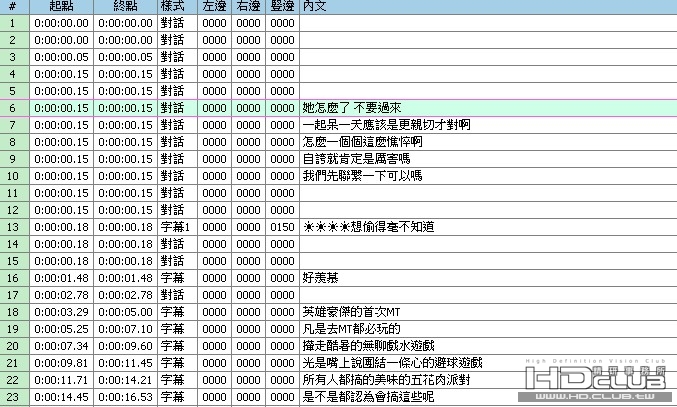Click the 內文 column header
Image resolution: width=677 pixels, height=407 pixels.
(x=488, y=6)
